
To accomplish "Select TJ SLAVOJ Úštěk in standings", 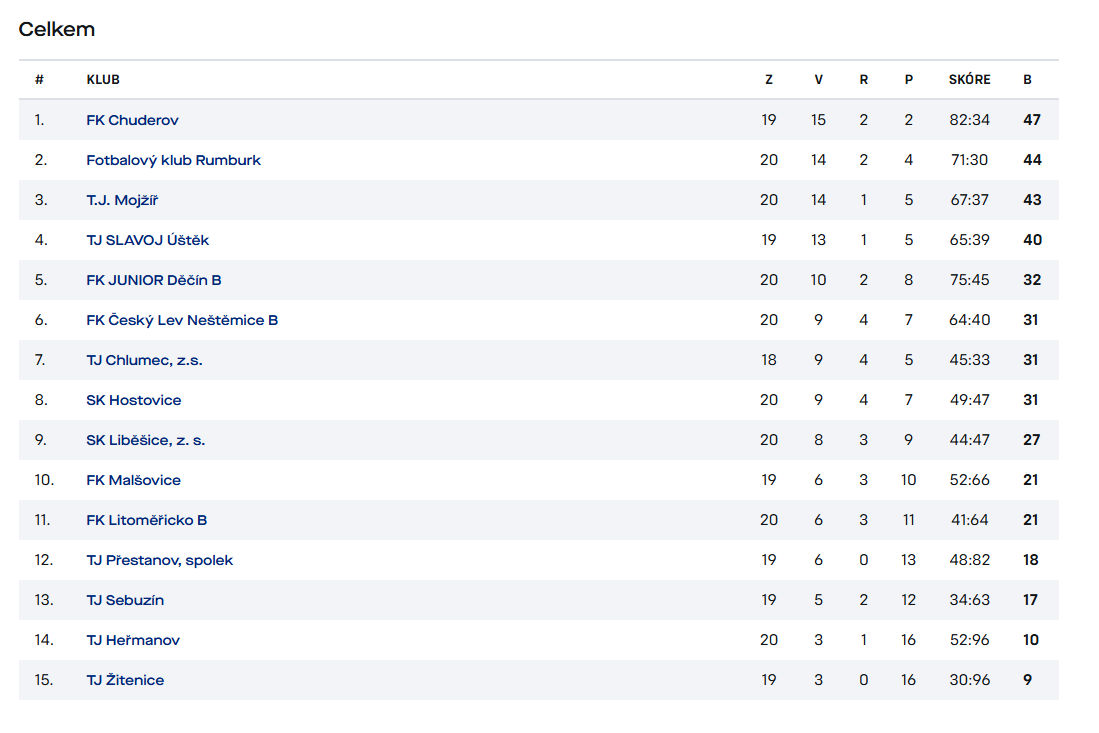I will tap(147, 240).
